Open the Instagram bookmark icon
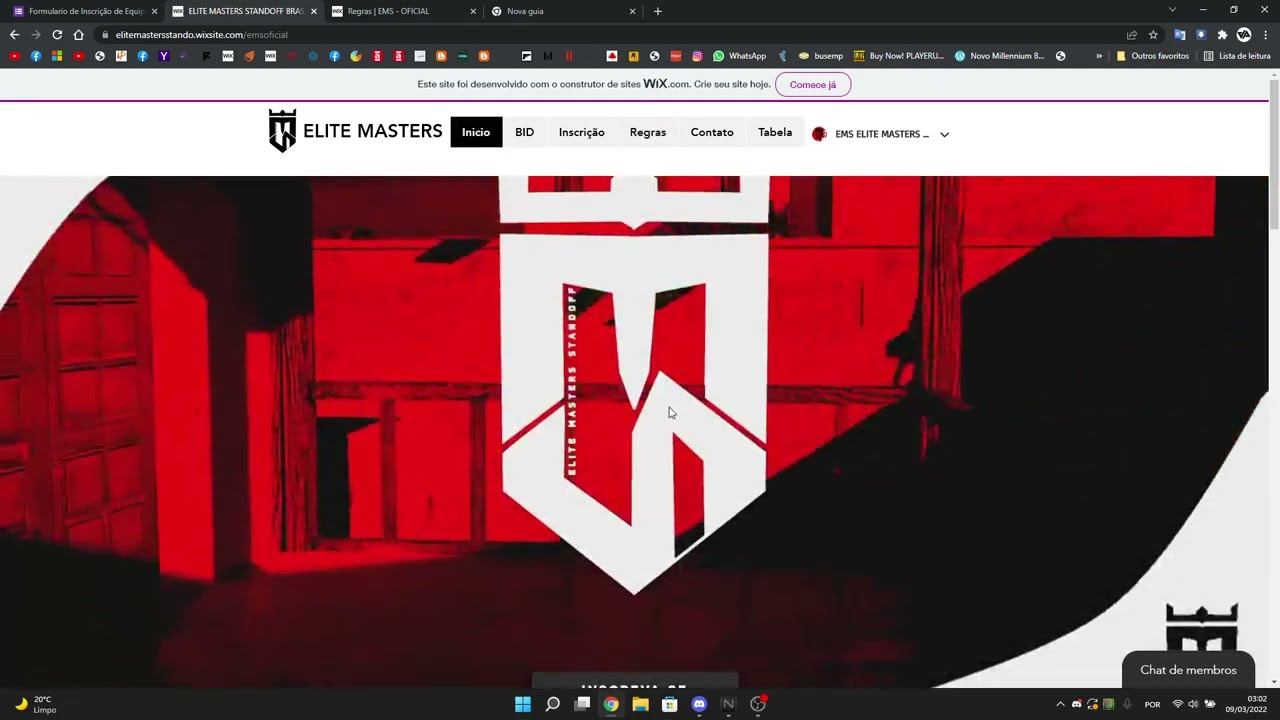The width and height of the screenshot is (1280, 720). pos(697,56)
